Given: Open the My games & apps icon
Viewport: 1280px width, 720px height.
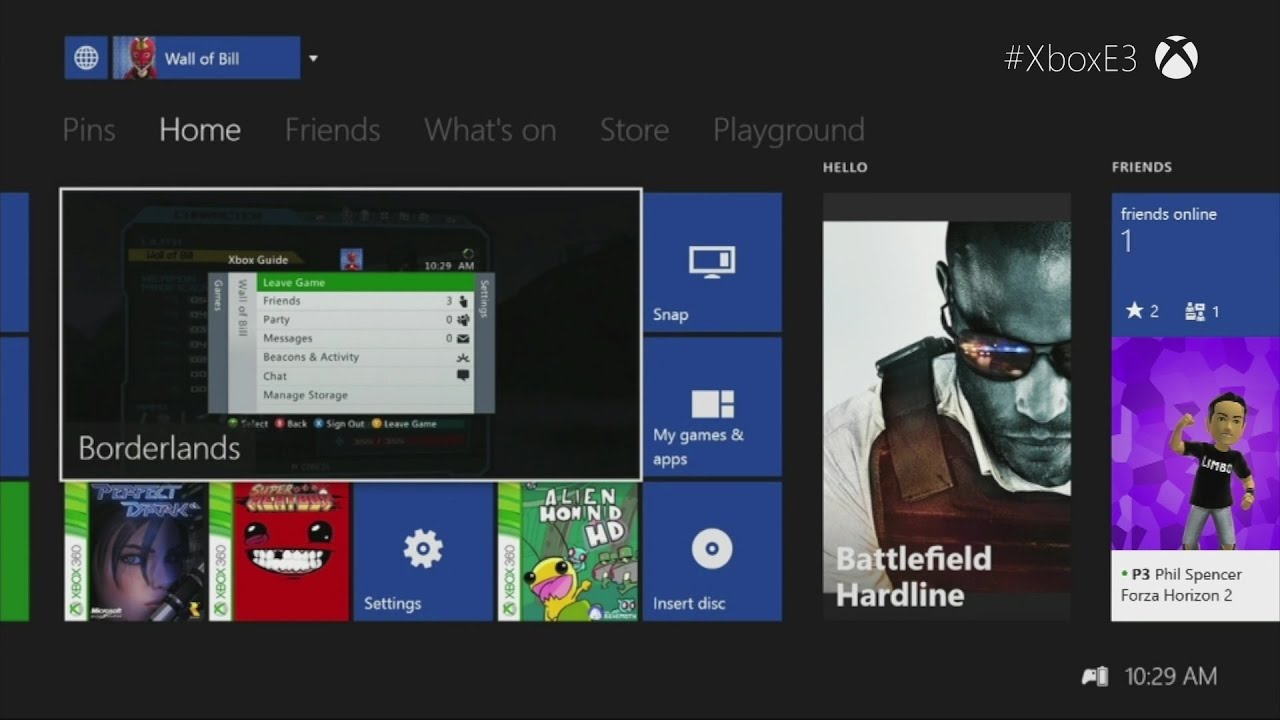Looking at the screenshot, I should pyautogui.click(x=712, y=404).
